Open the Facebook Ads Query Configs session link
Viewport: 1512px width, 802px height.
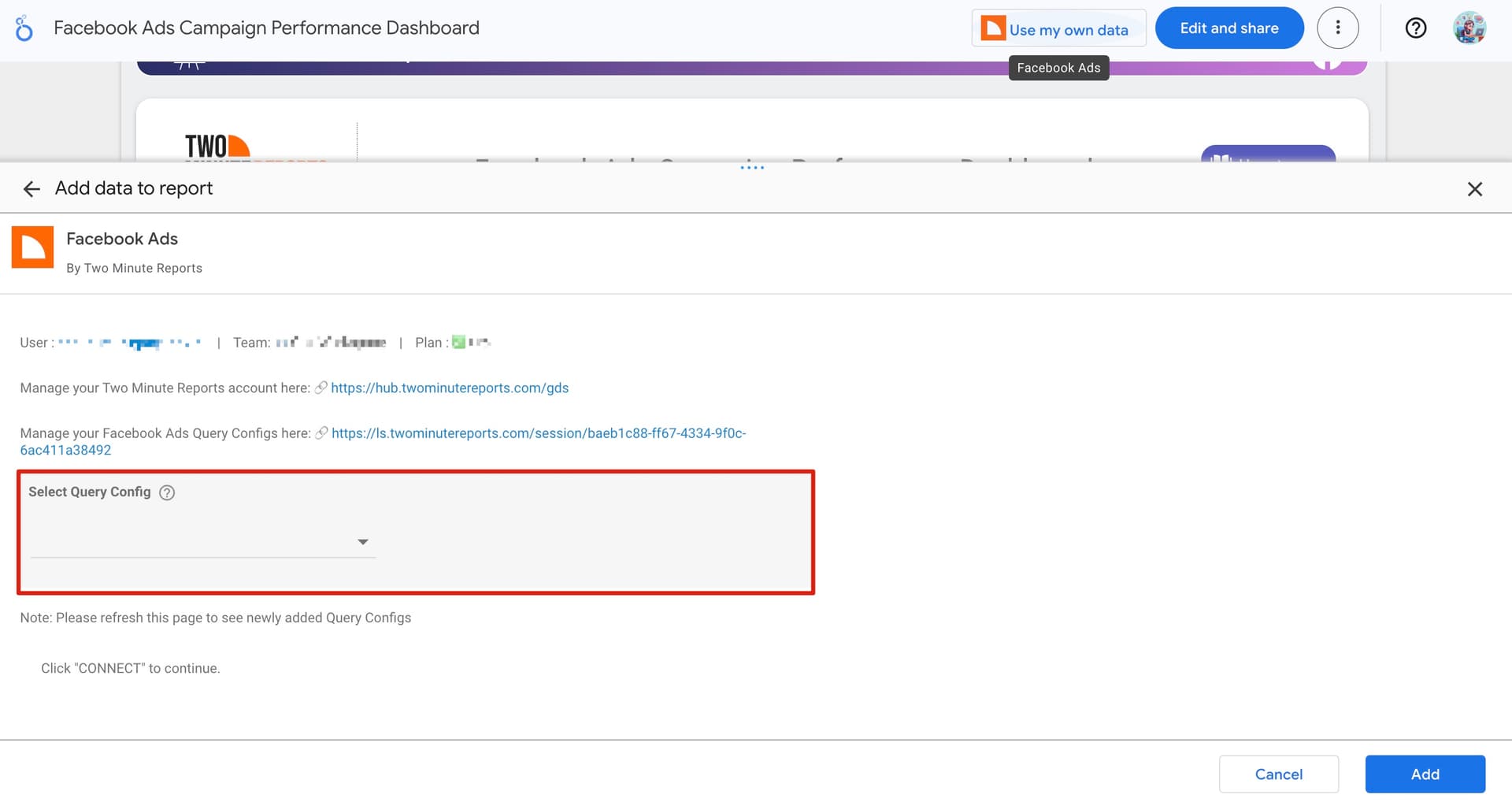[539, 433]
